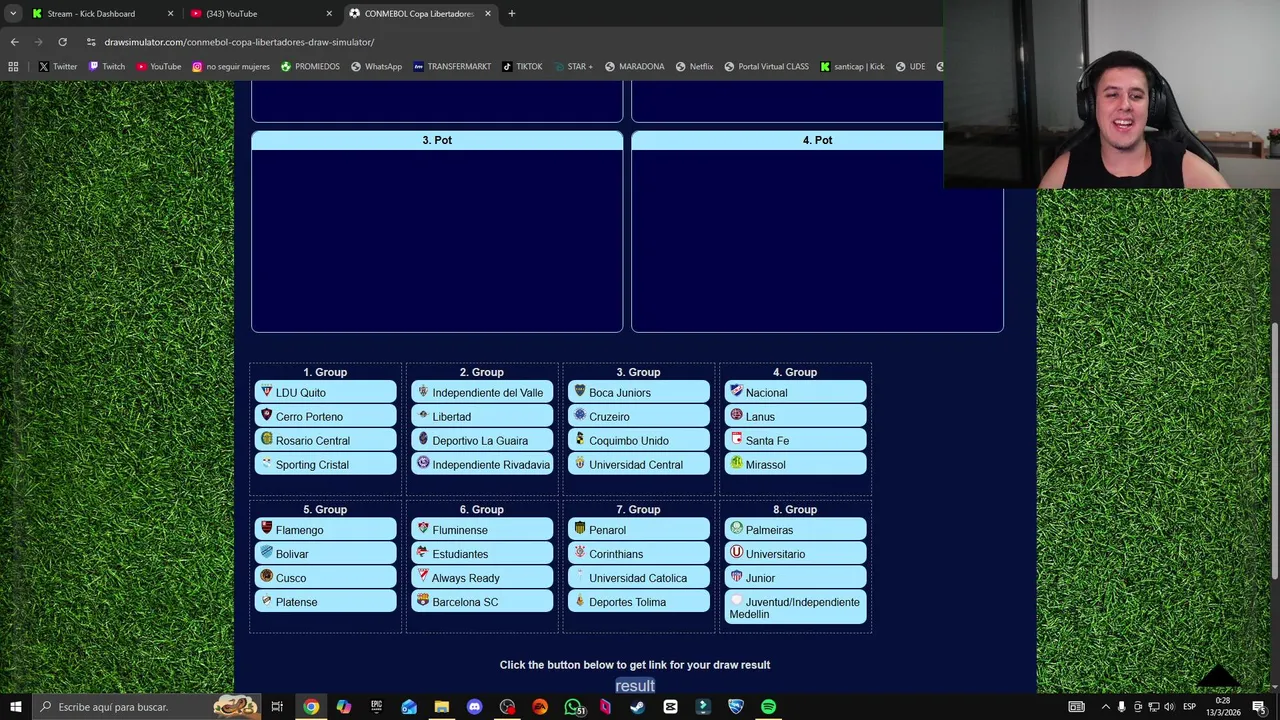Select Boca Juniors in Group 3

(638, 392)
